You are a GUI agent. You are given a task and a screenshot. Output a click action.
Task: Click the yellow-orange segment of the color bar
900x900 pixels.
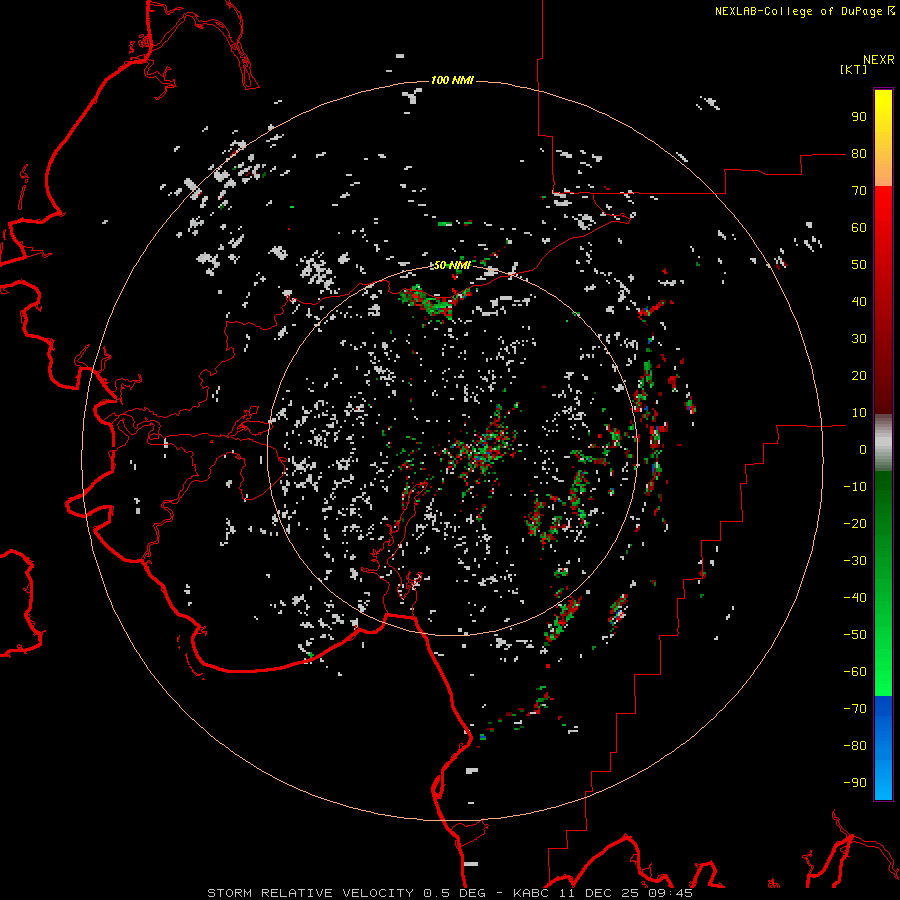[x=883, y=138]
